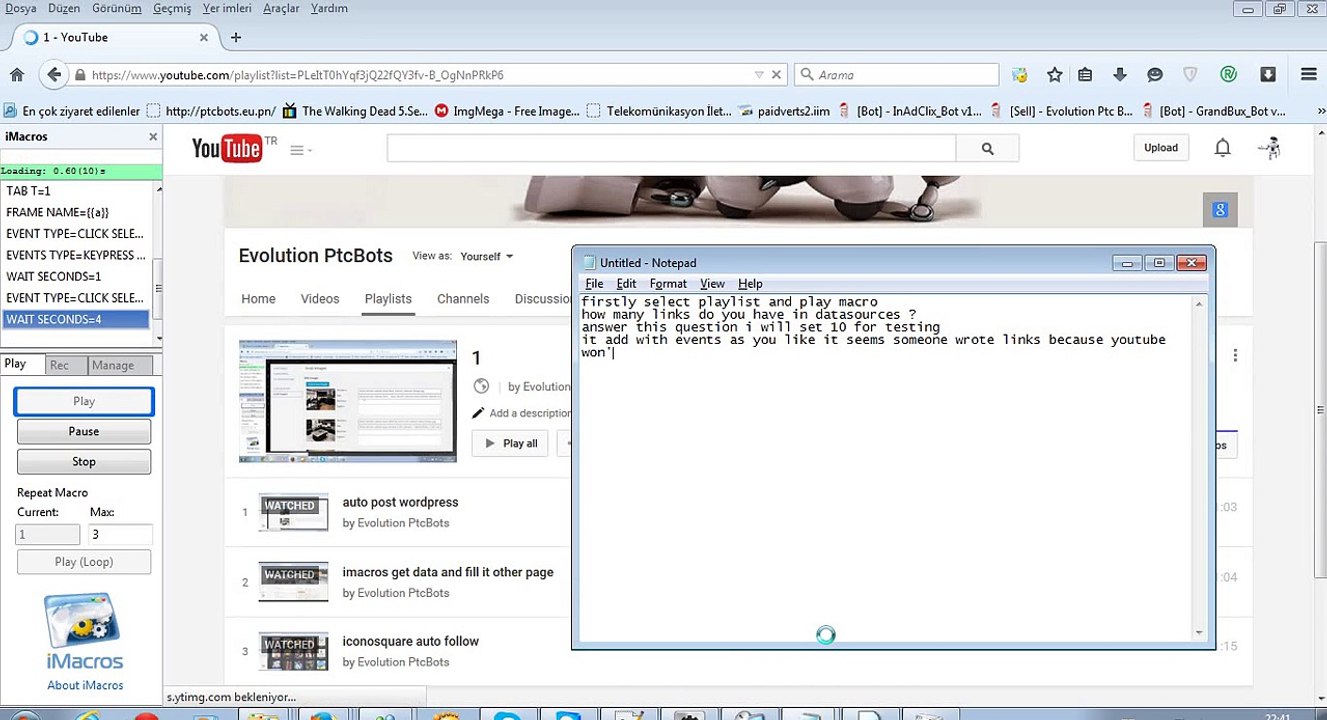Open the URL bar history dropdown arrow
The width and height of the screenshot is (1327, 720).
click(x=760, y=75)
